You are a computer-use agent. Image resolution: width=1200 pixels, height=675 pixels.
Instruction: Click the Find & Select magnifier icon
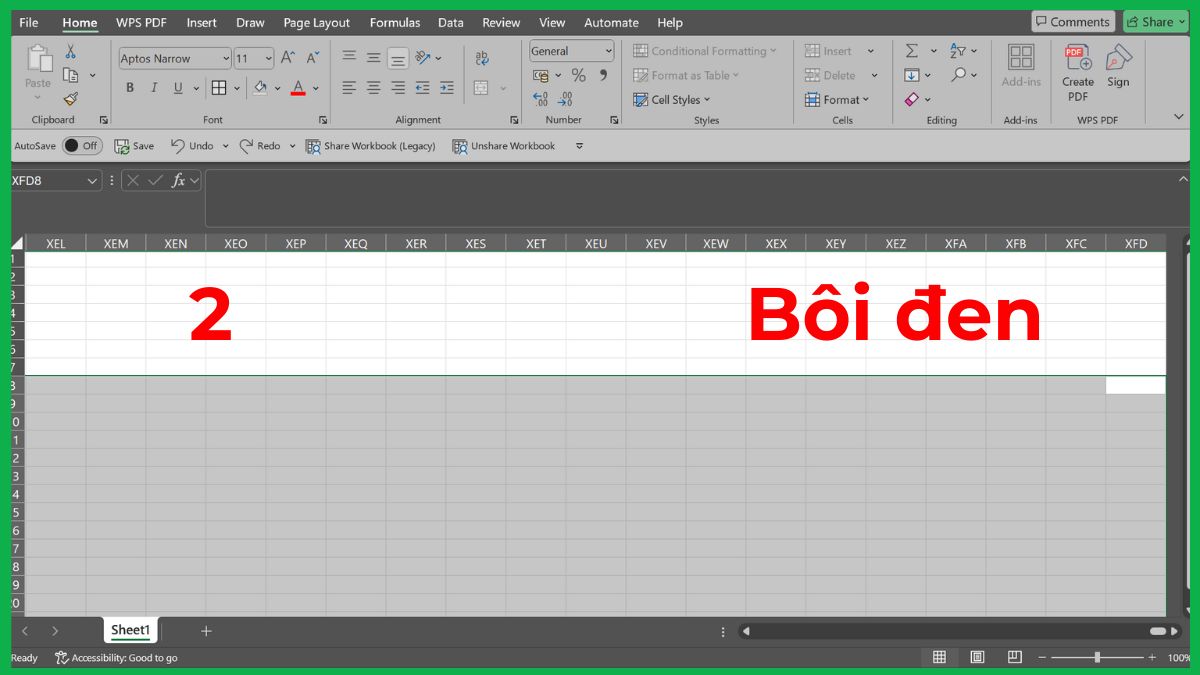click(x=959, y=74)
